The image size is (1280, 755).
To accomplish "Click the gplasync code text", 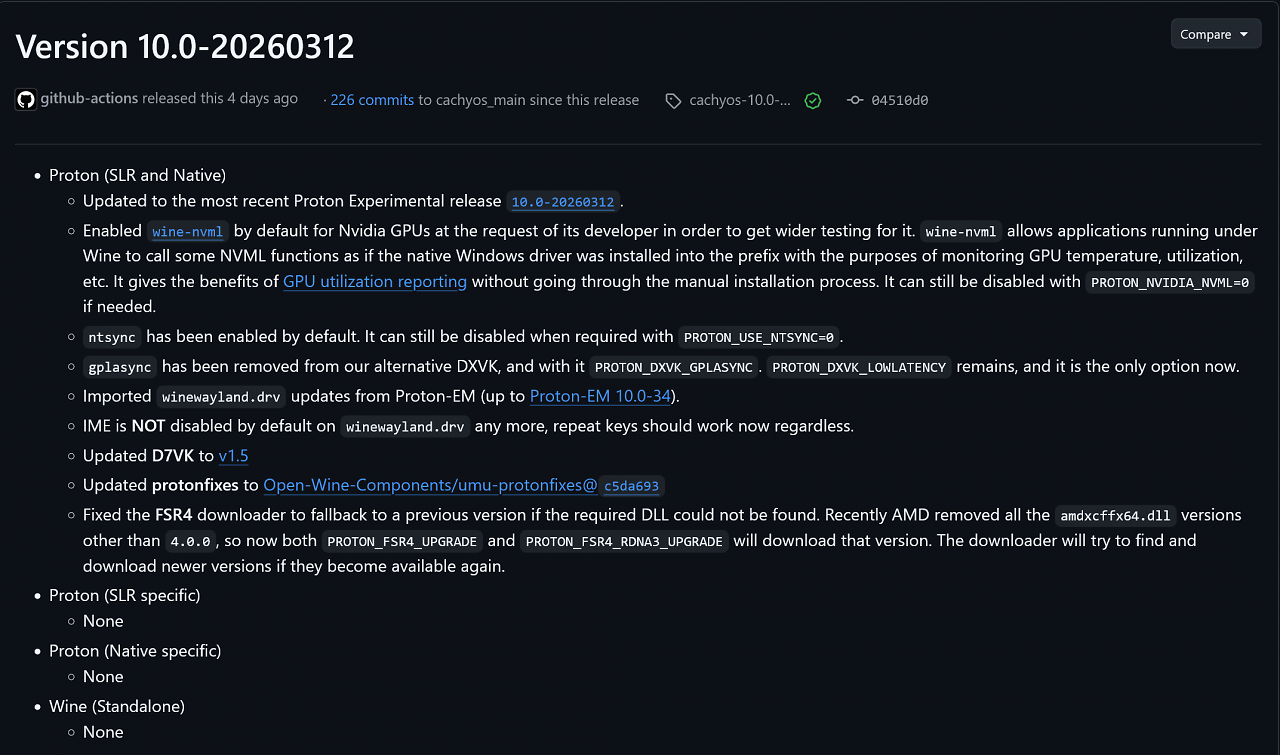I will click(120, 367).
